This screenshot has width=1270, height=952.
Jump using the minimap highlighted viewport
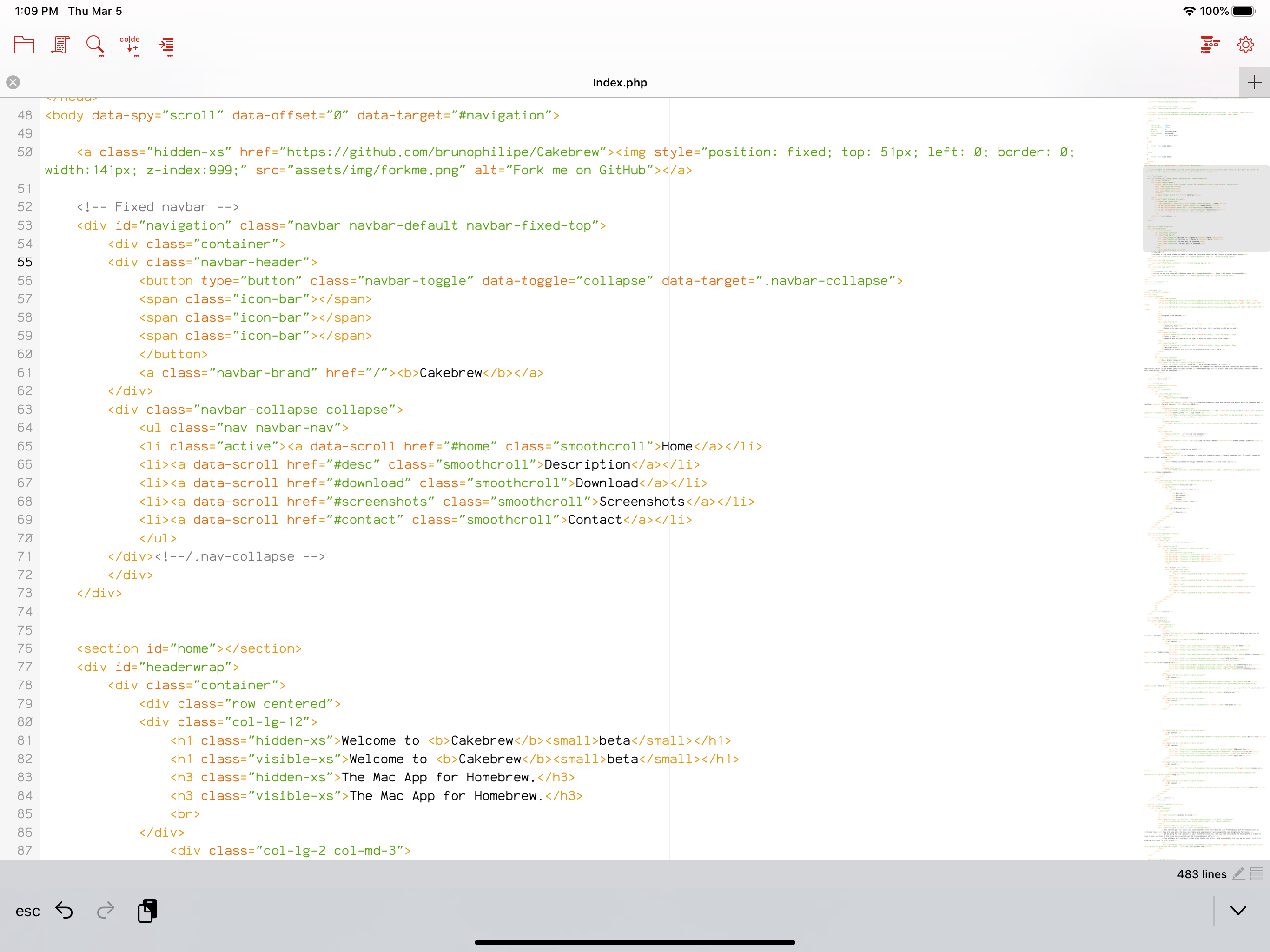tap(1206, 209)
